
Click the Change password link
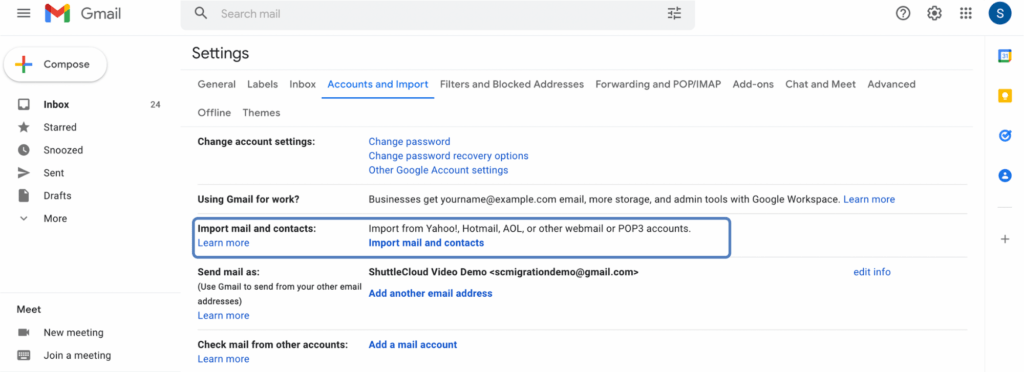click(409, 142)
